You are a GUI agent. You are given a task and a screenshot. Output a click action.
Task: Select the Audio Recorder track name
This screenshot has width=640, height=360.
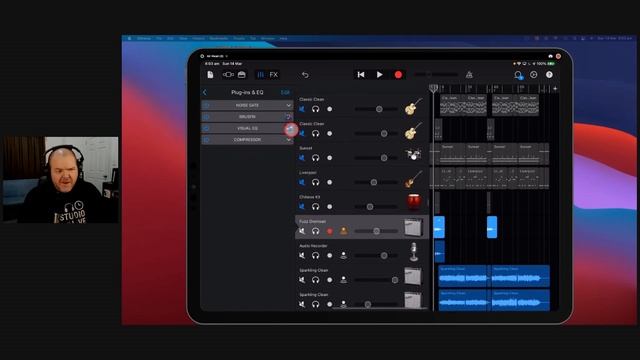coord(313,246)
